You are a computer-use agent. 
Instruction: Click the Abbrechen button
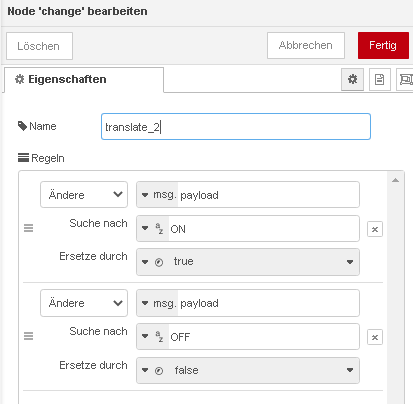(x=306, y=45)
